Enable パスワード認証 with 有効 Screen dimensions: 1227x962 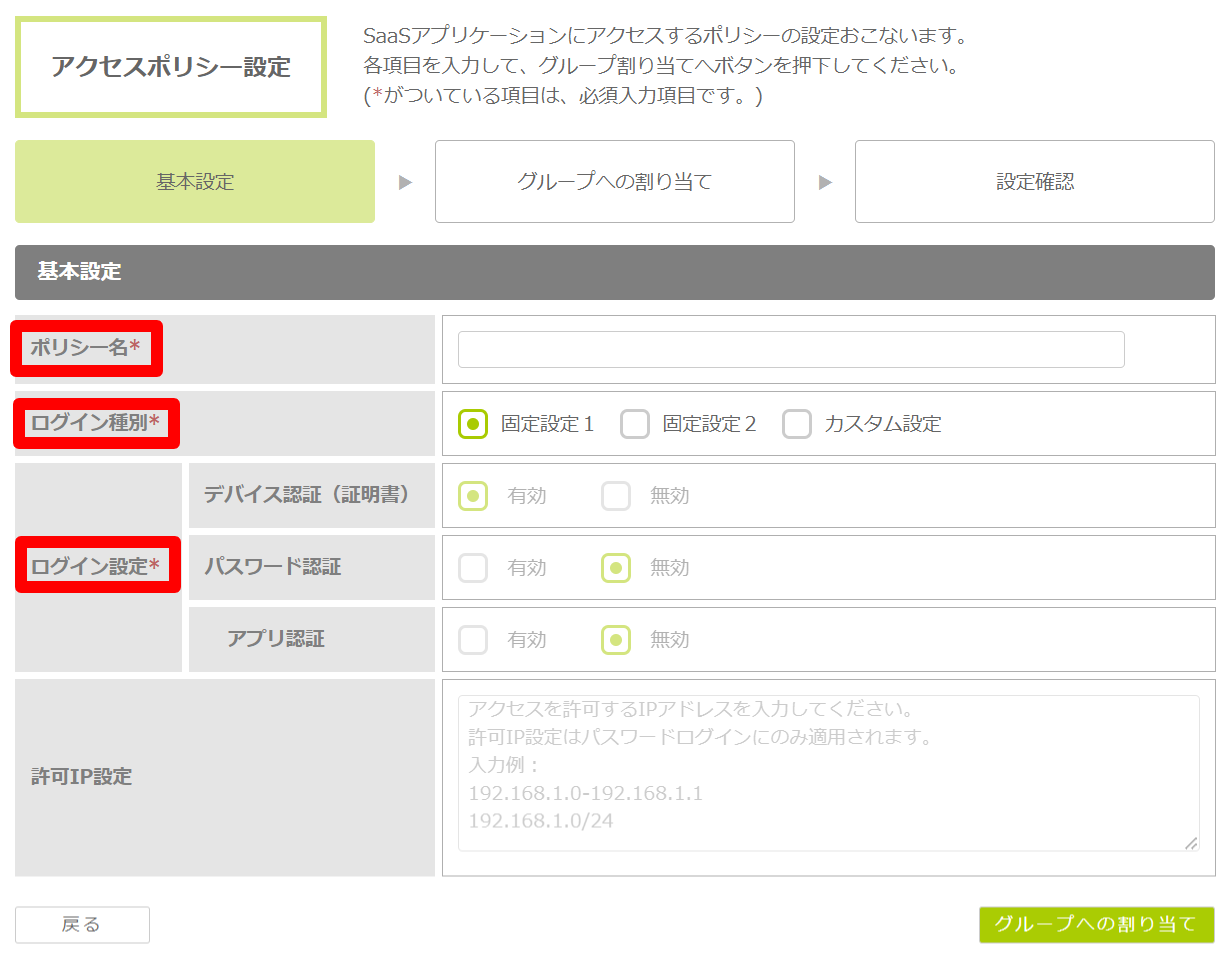(x=473, y=568)
